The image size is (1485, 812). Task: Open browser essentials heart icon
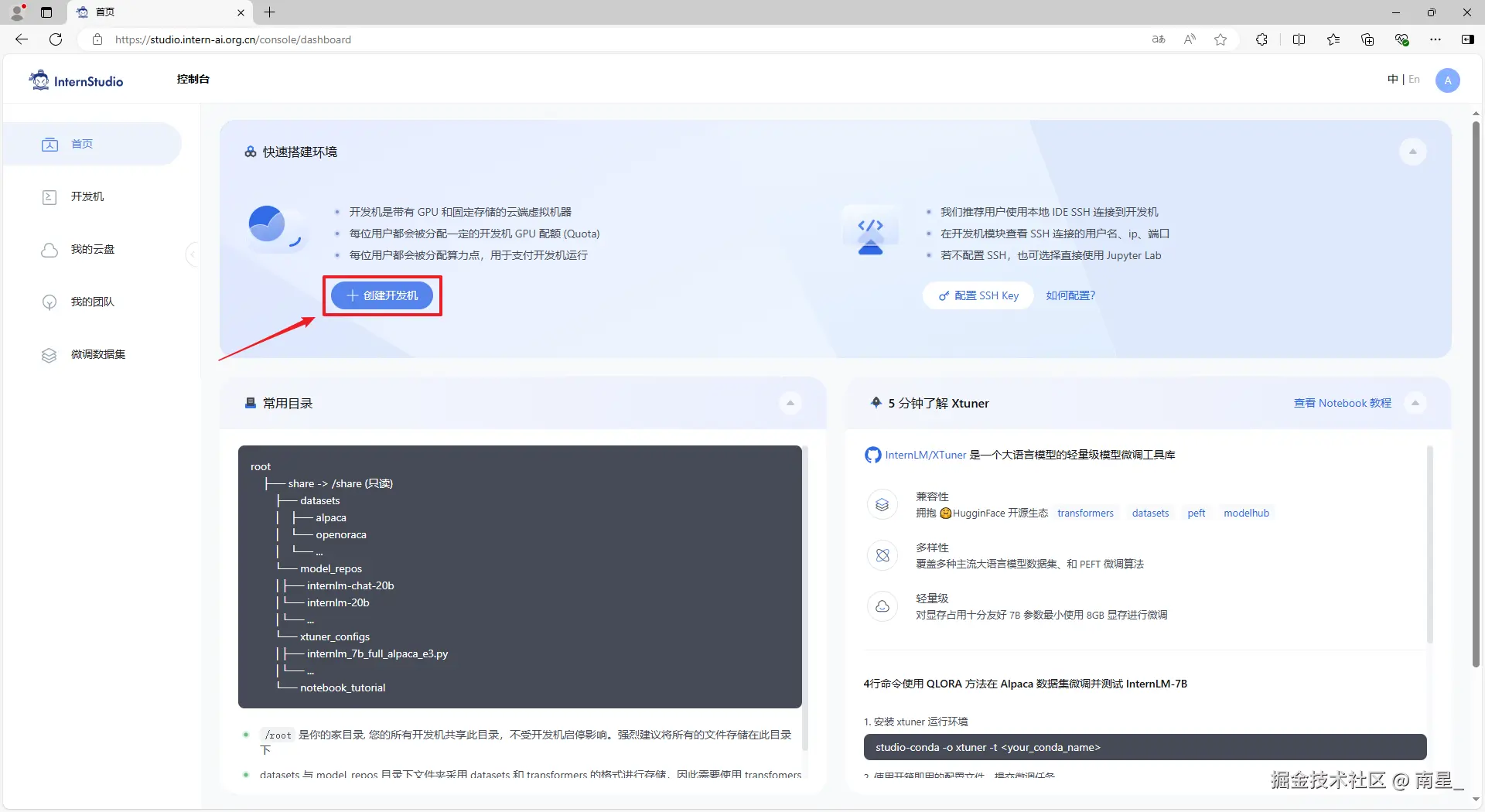[1401, 39]
